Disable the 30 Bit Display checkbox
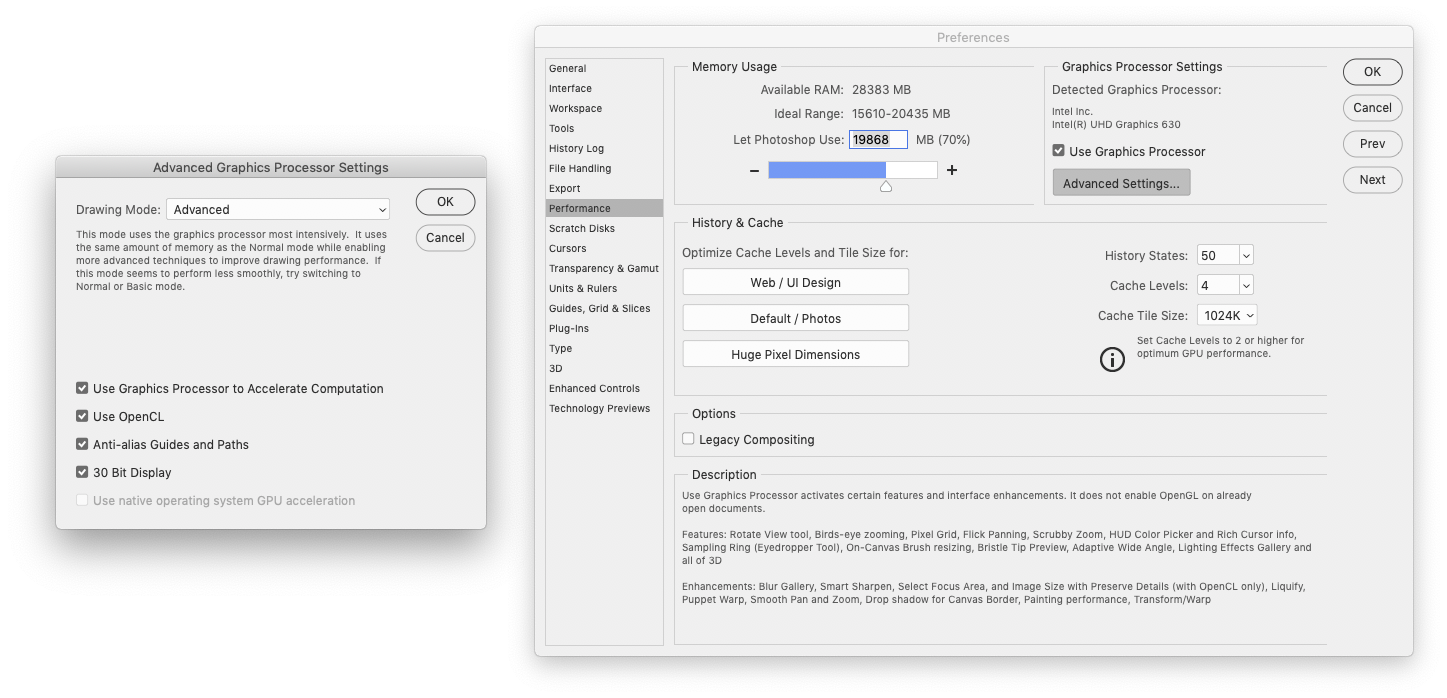Image resolution: width=1447 pixels, height=698 pixels. pos(82,472)
